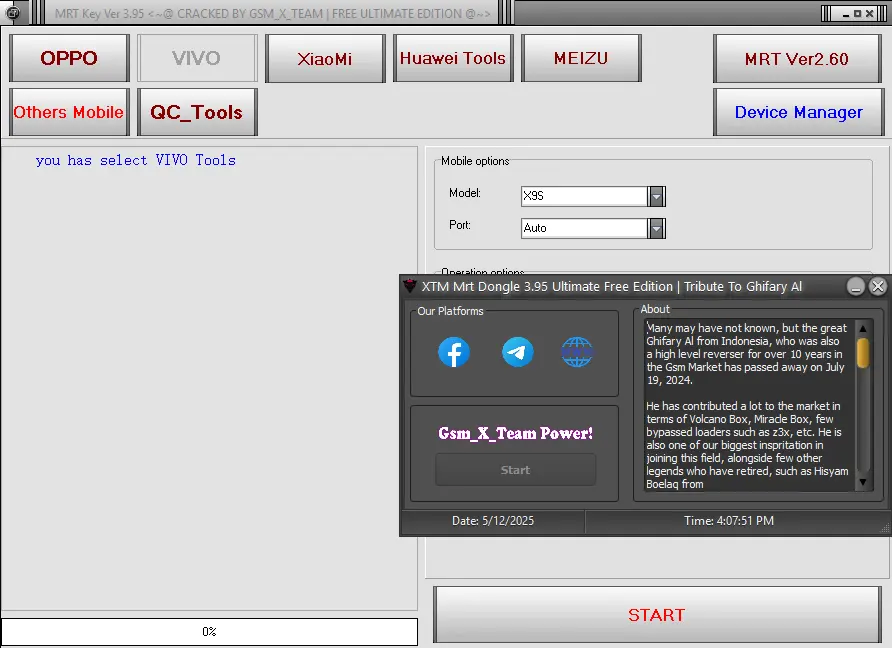
Task: Click the Start button under Gsm_X_Team Power
Action: coord(515,470)
